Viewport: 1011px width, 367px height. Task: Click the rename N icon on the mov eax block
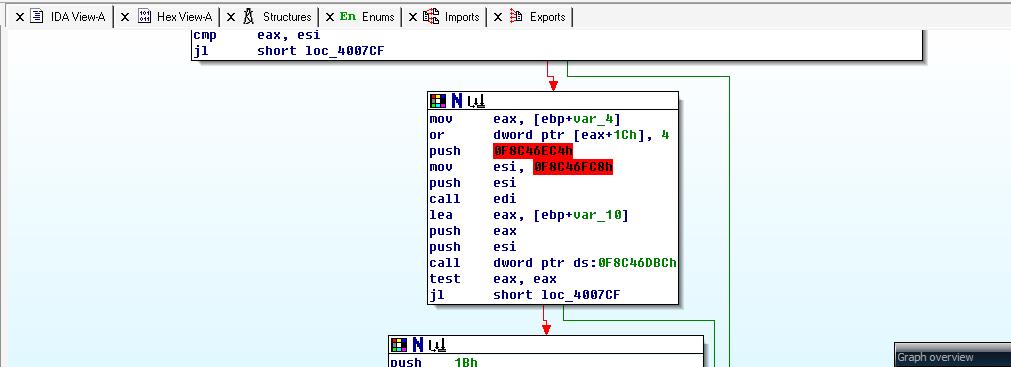[456, 101]
